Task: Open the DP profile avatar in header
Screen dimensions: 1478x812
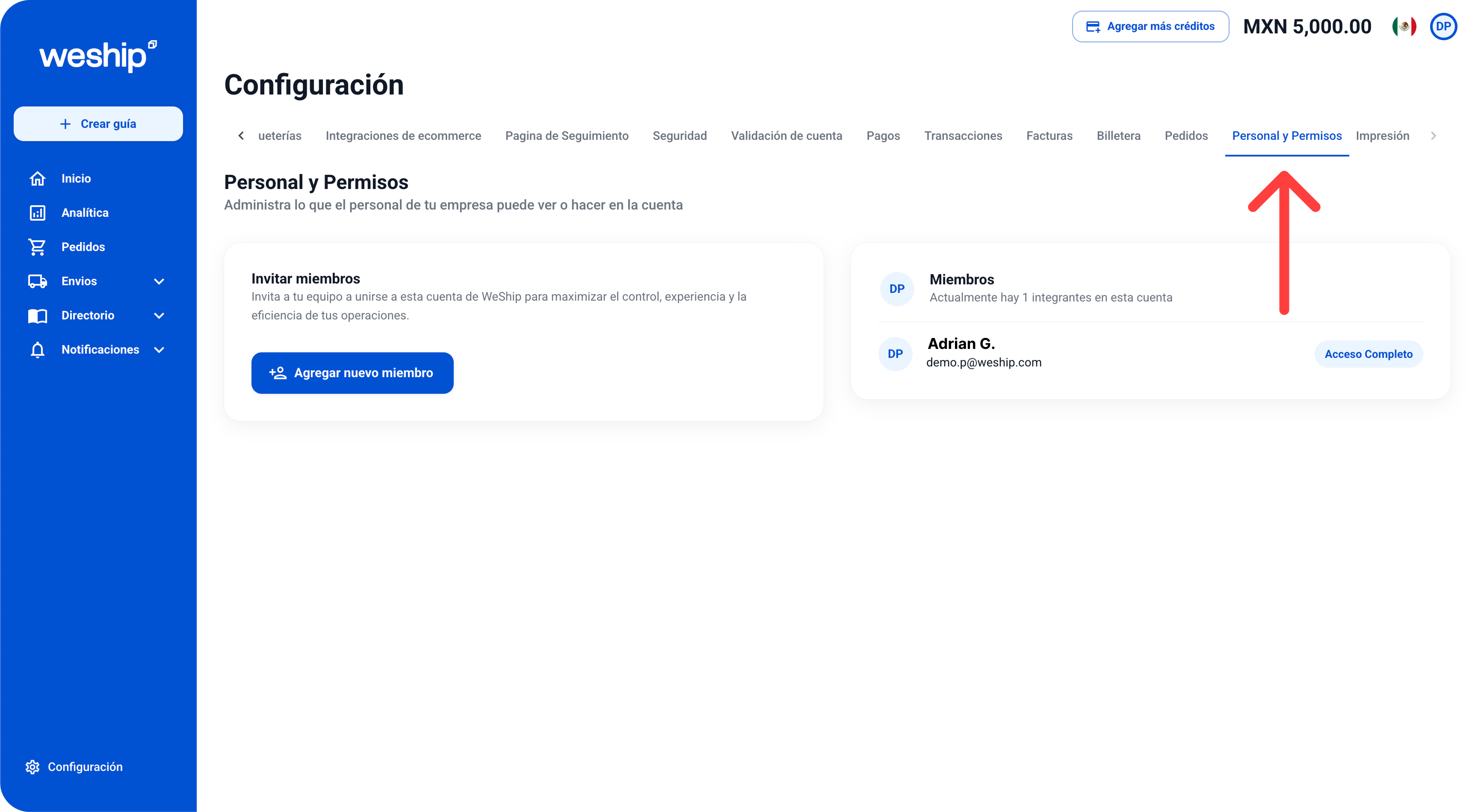Action: tap(1443, 27)
